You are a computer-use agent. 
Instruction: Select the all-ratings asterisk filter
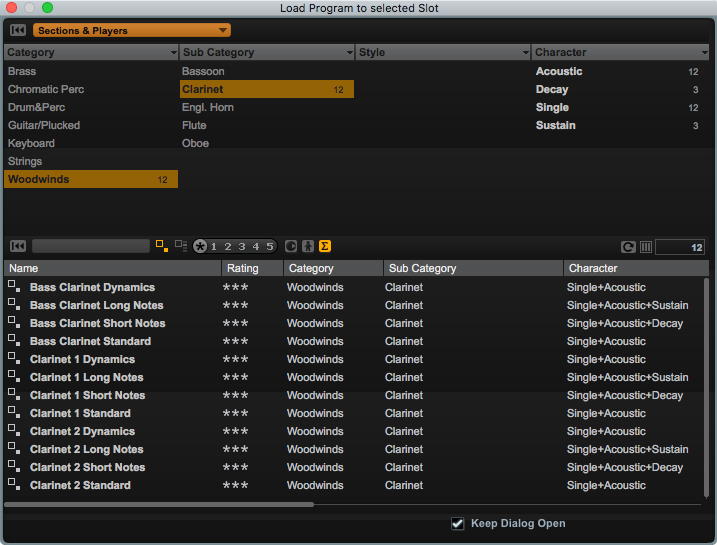[x=200, y=246]
